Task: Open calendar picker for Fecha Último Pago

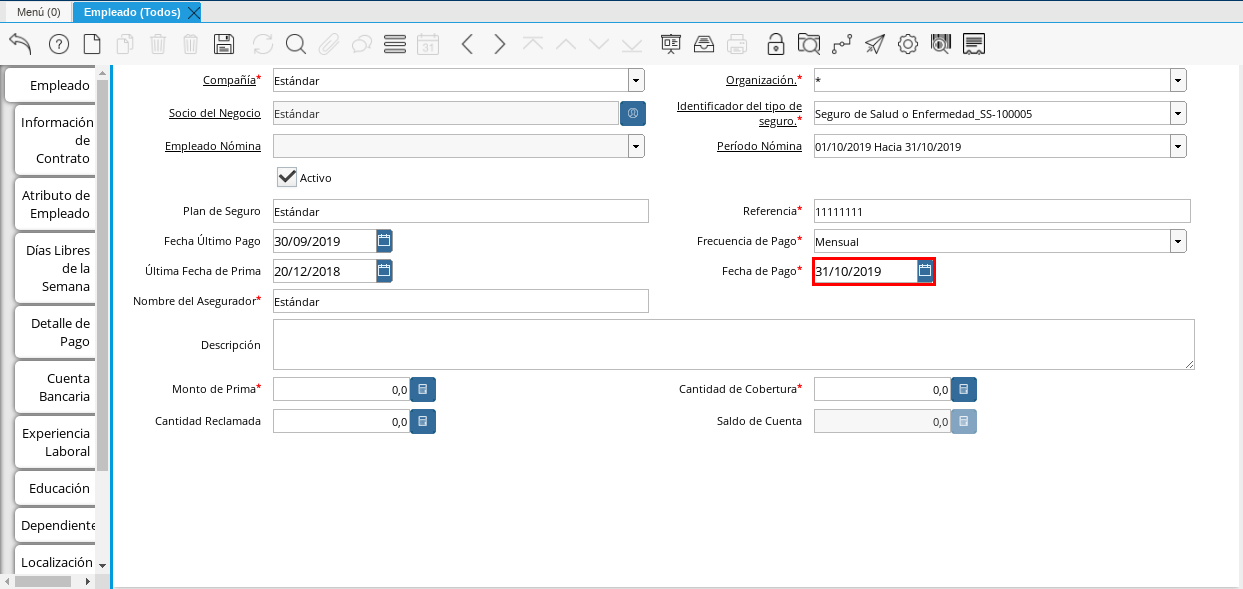Action: [385, 241]
